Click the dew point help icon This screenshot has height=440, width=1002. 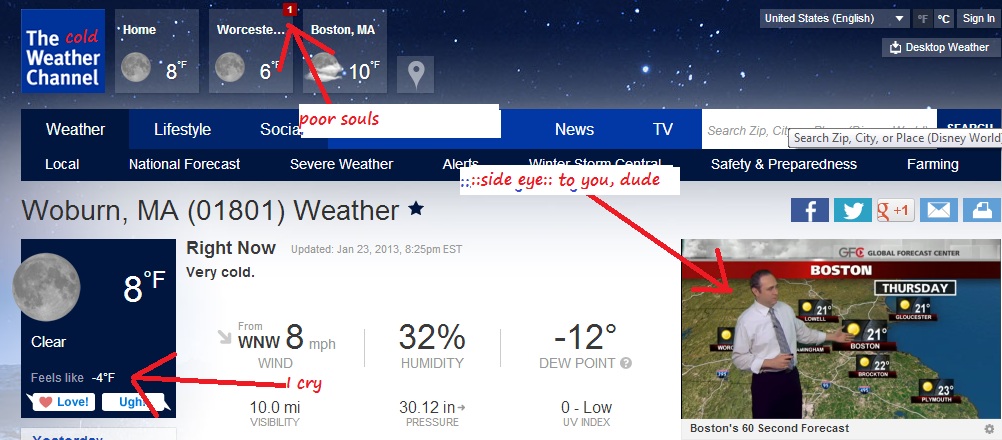626,364
